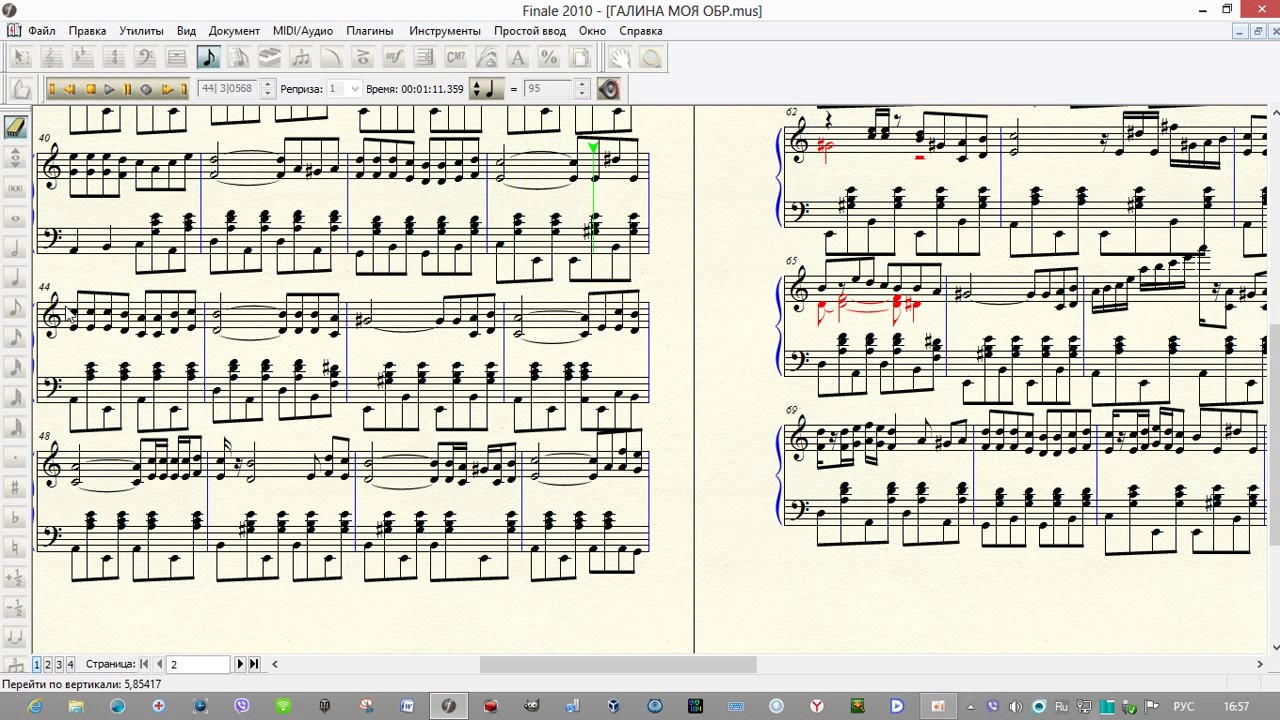1280x720 pixels.
Task: Toggle the tie in entry palette
Action: tap(15, 637)
